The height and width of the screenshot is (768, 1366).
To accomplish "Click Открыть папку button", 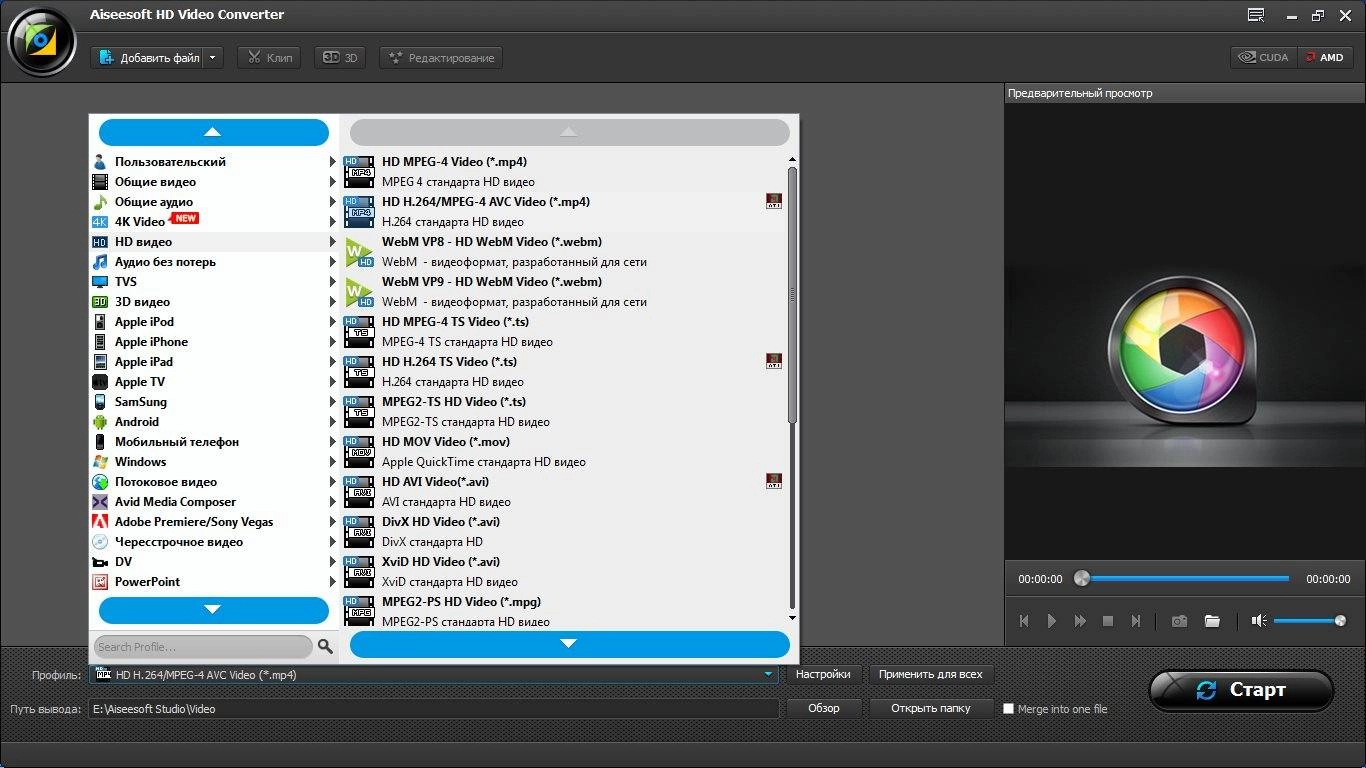I will pyautogui.click(x=930, y=708).
